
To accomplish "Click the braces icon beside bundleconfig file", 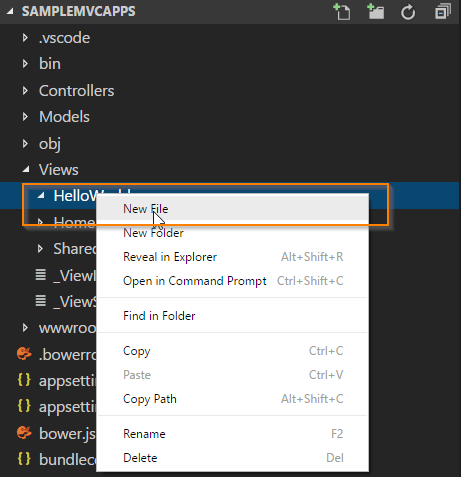I will click(24, 459).
